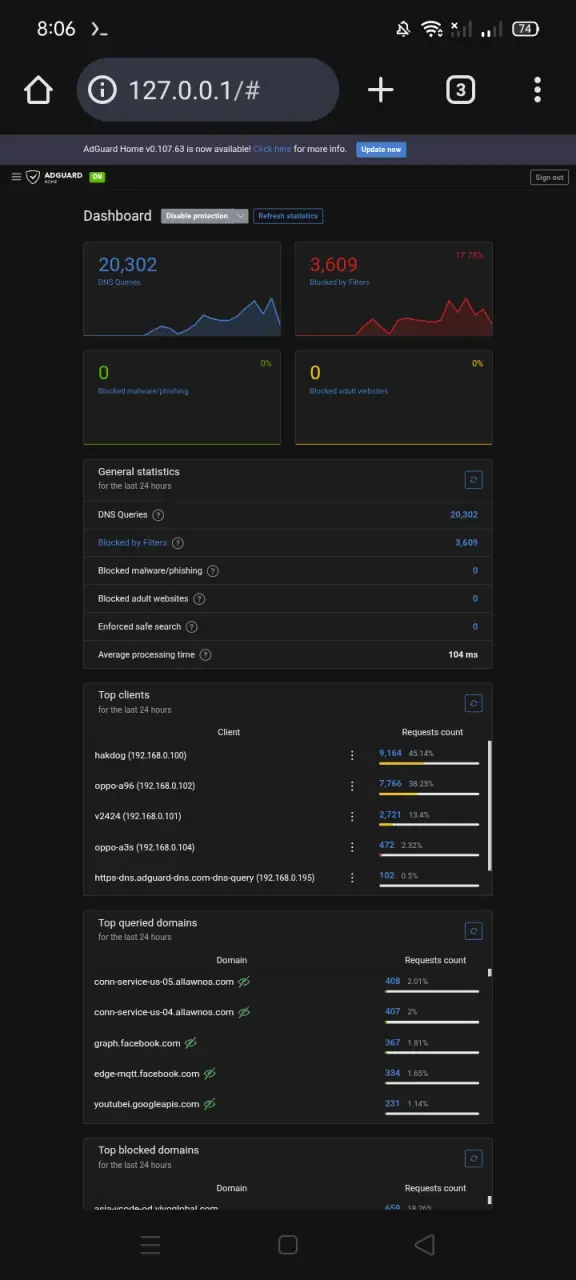The width and height of the screenshot is (576, 1280).
Task: Click oppo-a3s's 472 requests count
Action: click(x=387, y=846)
